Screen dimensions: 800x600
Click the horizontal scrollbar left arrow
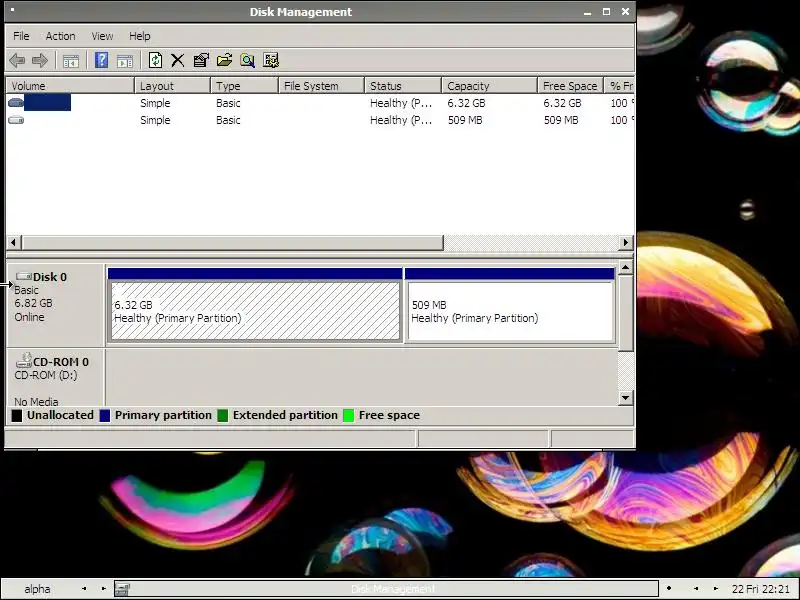click(14, 243)
